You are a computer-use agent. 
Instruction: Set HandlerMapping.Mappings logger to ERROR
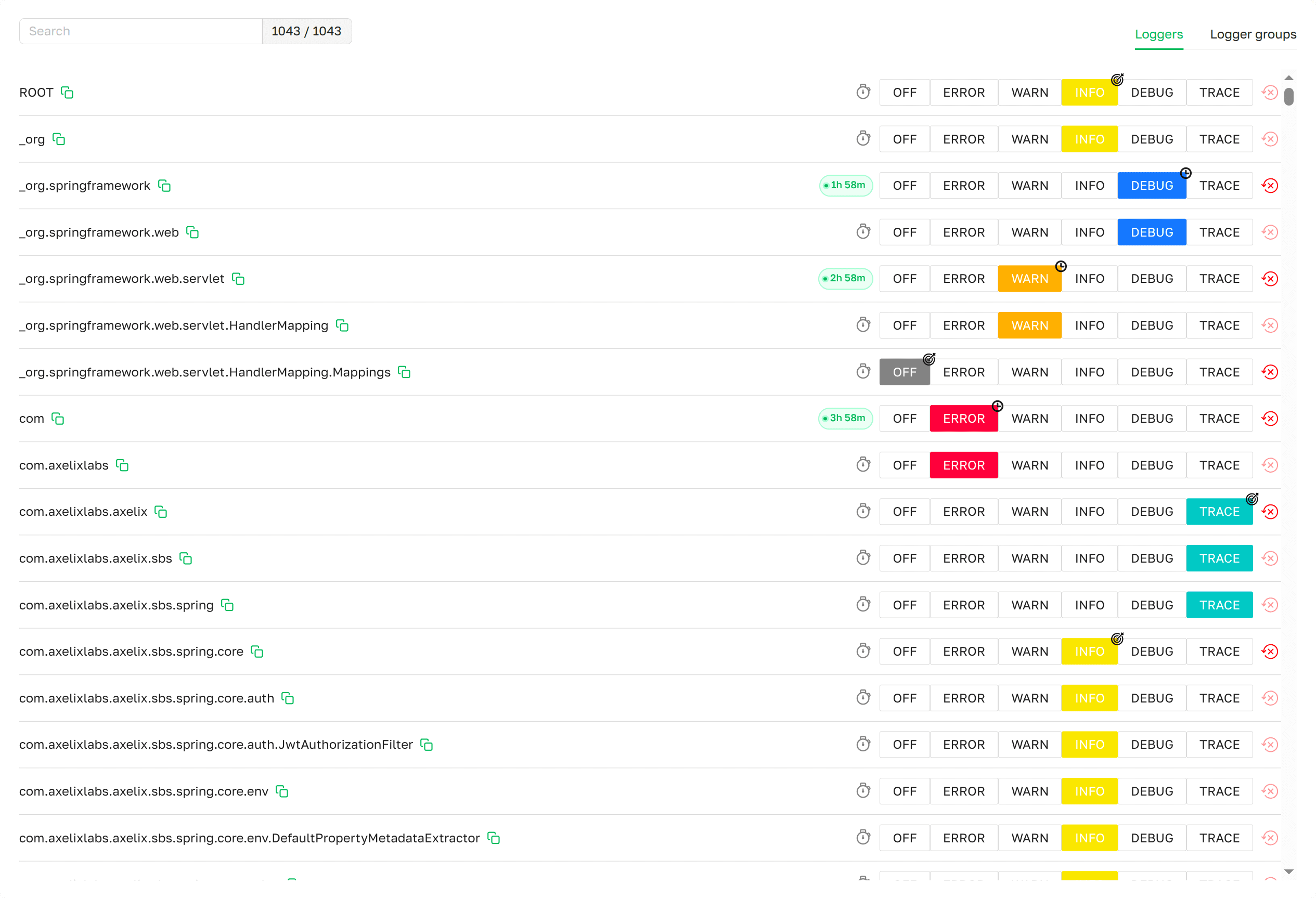point(964,372)
